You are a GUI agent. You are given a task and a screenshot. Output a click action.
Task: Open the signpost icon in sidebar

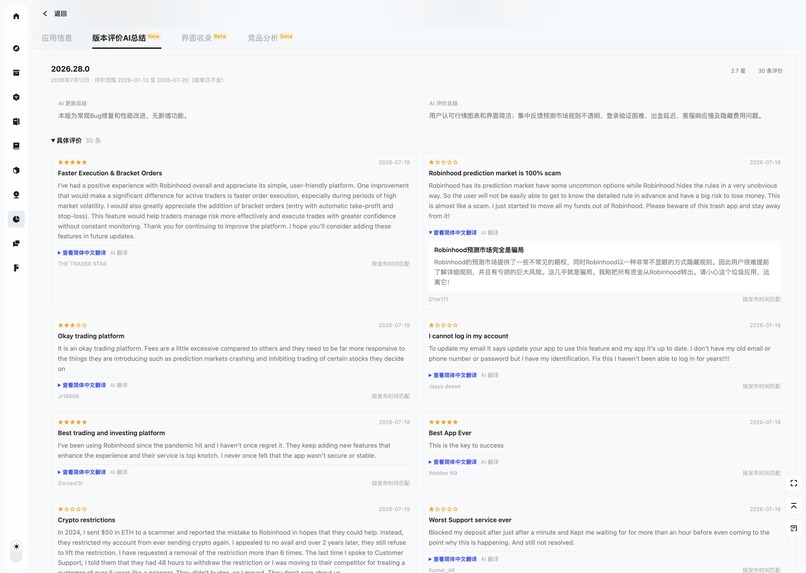pos(16,268)
